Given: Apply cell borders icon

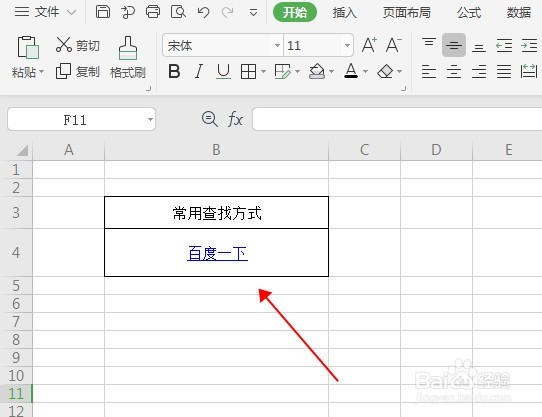Looking at the screenshot, I should coord(248,72).
